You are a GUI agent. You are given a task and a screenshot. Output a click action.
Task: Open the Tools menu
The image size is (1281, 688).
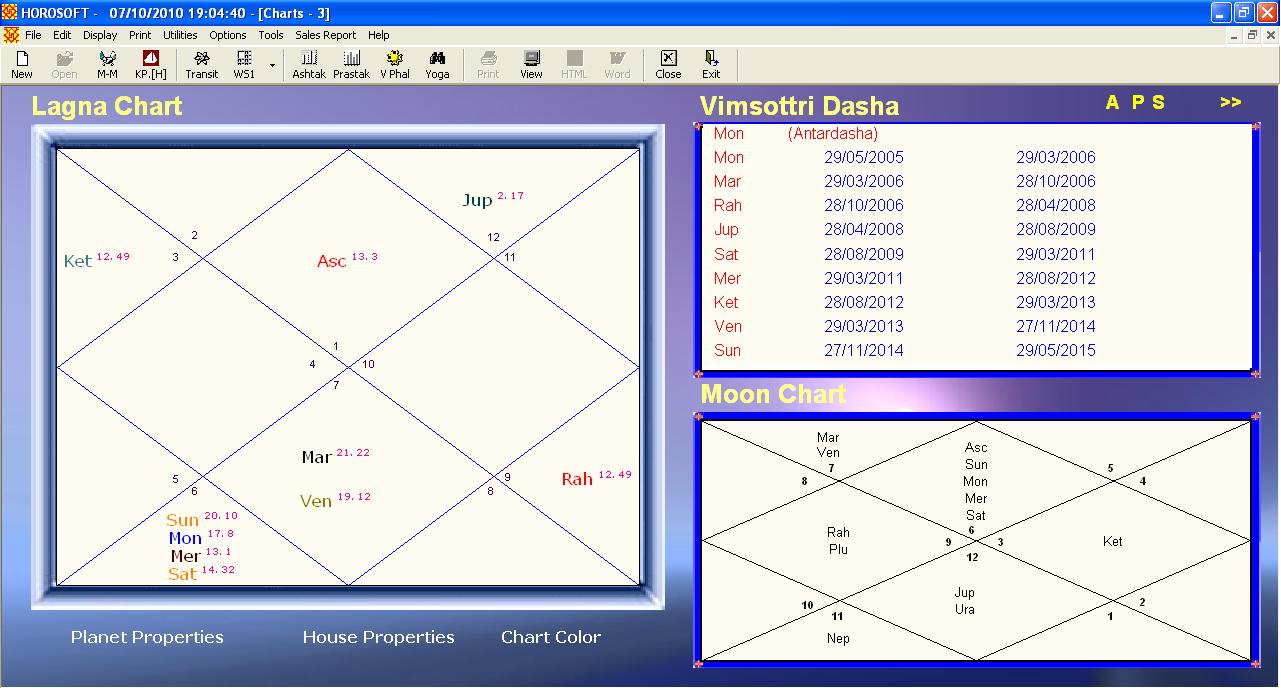271,35
